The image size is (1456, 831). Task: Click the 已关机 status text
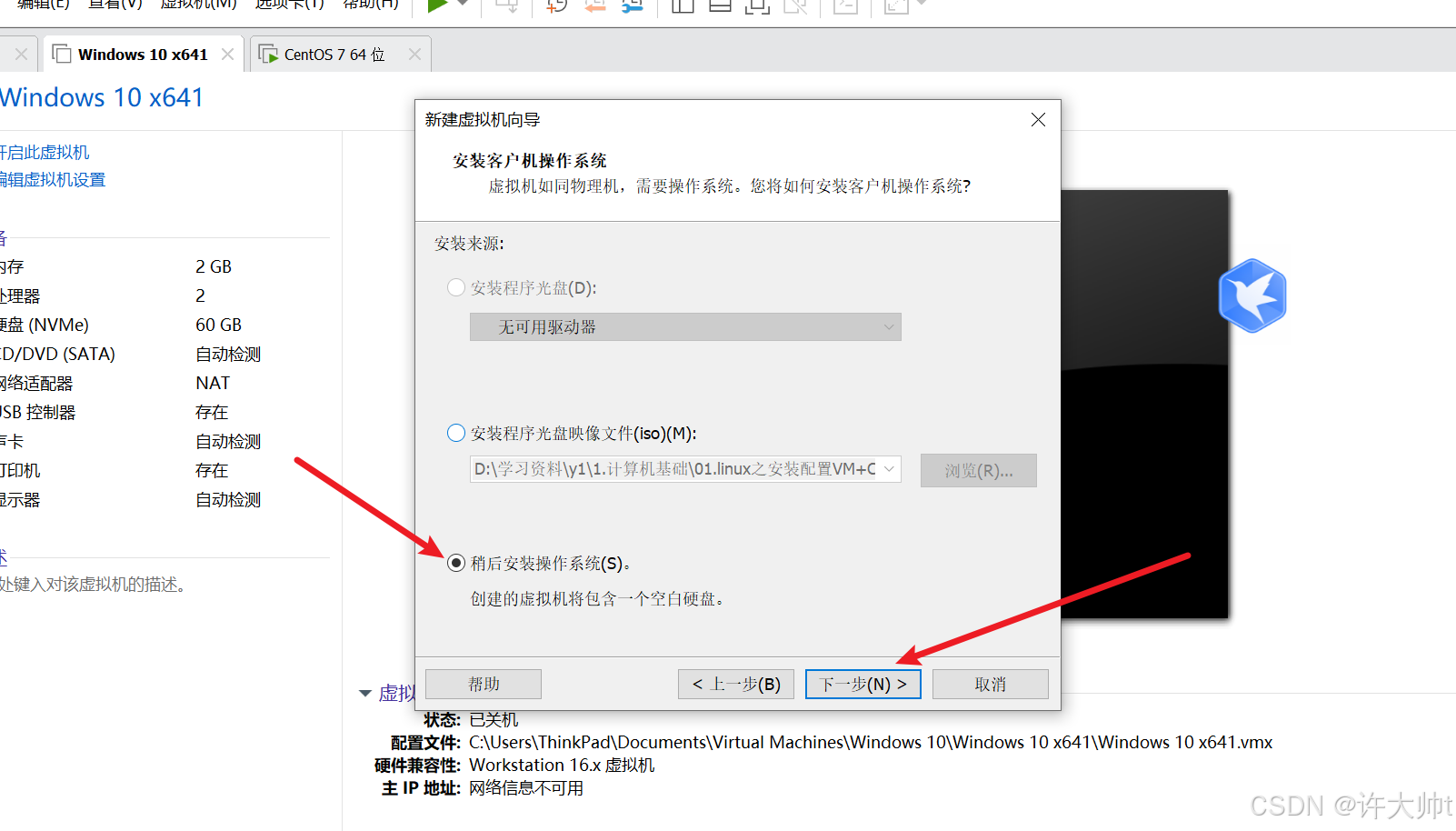(494, 719)
